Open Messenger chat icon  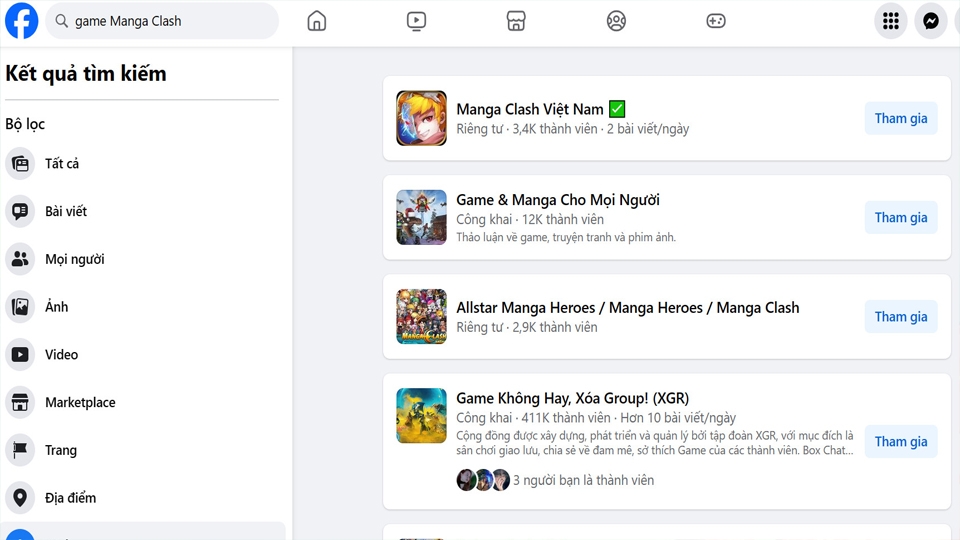(931, 21)
